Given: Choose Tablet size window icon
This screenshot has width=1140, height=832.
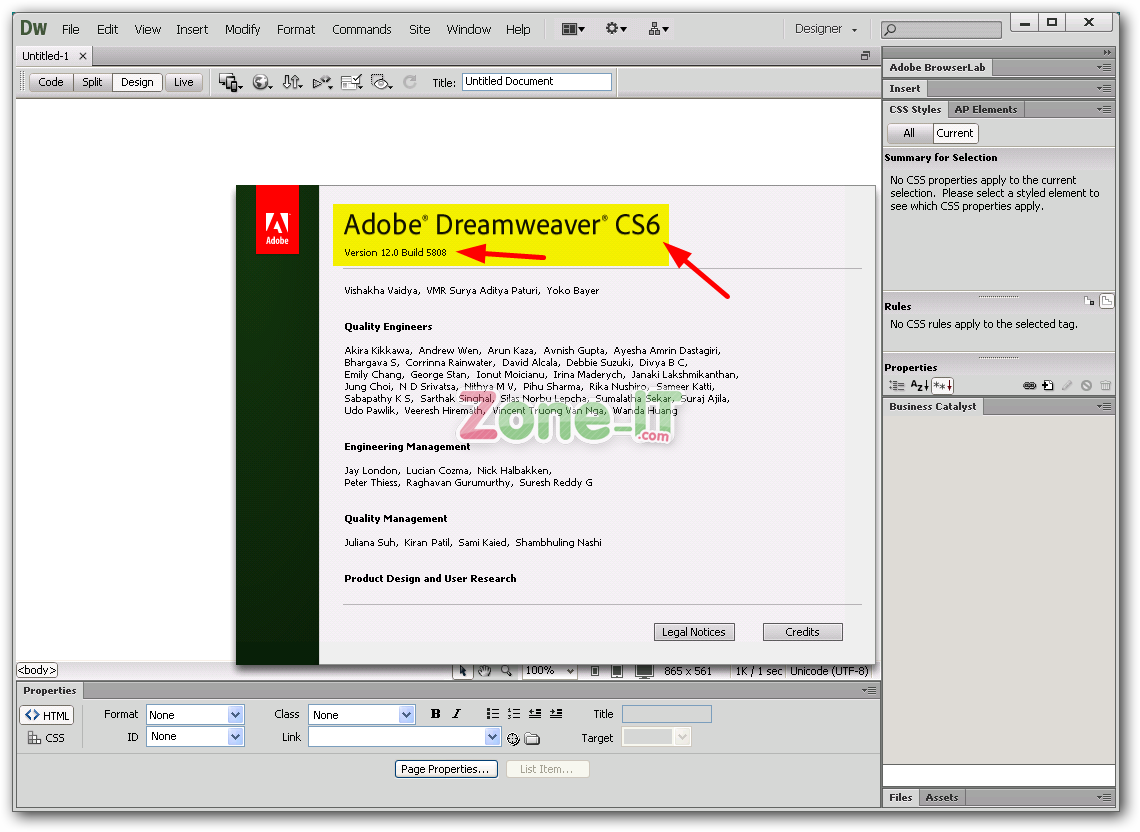Looking at the screenshot, I should (617, 671).
